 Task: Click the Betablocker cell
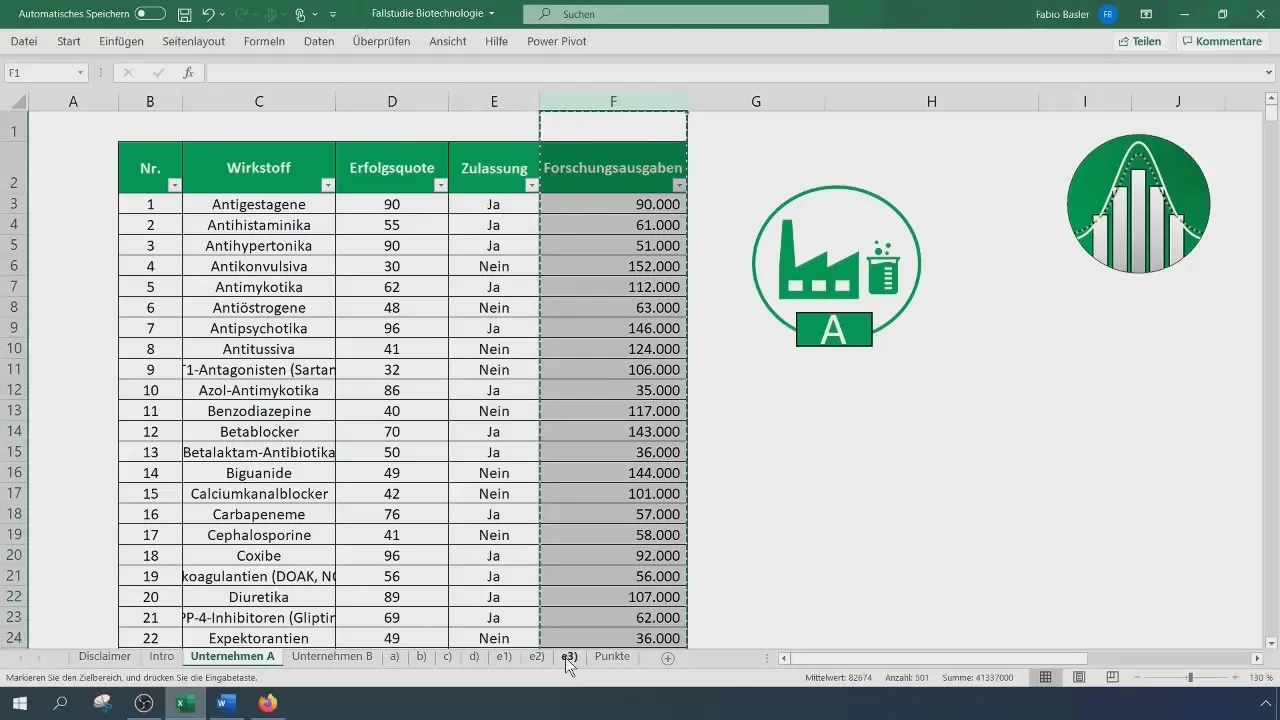pos(259,432)
